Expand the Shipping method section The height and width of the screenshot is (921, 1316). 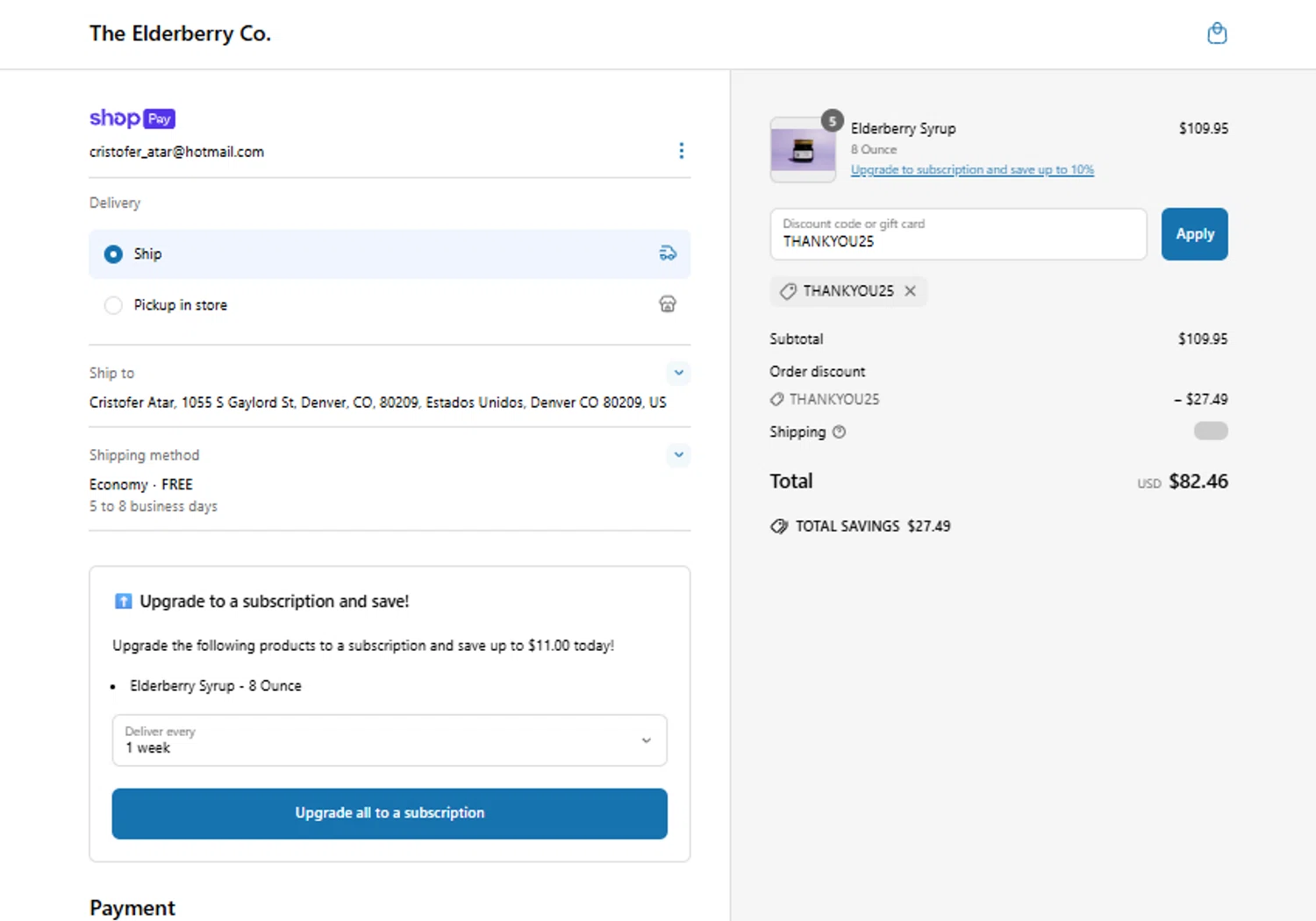click(678, 455)
